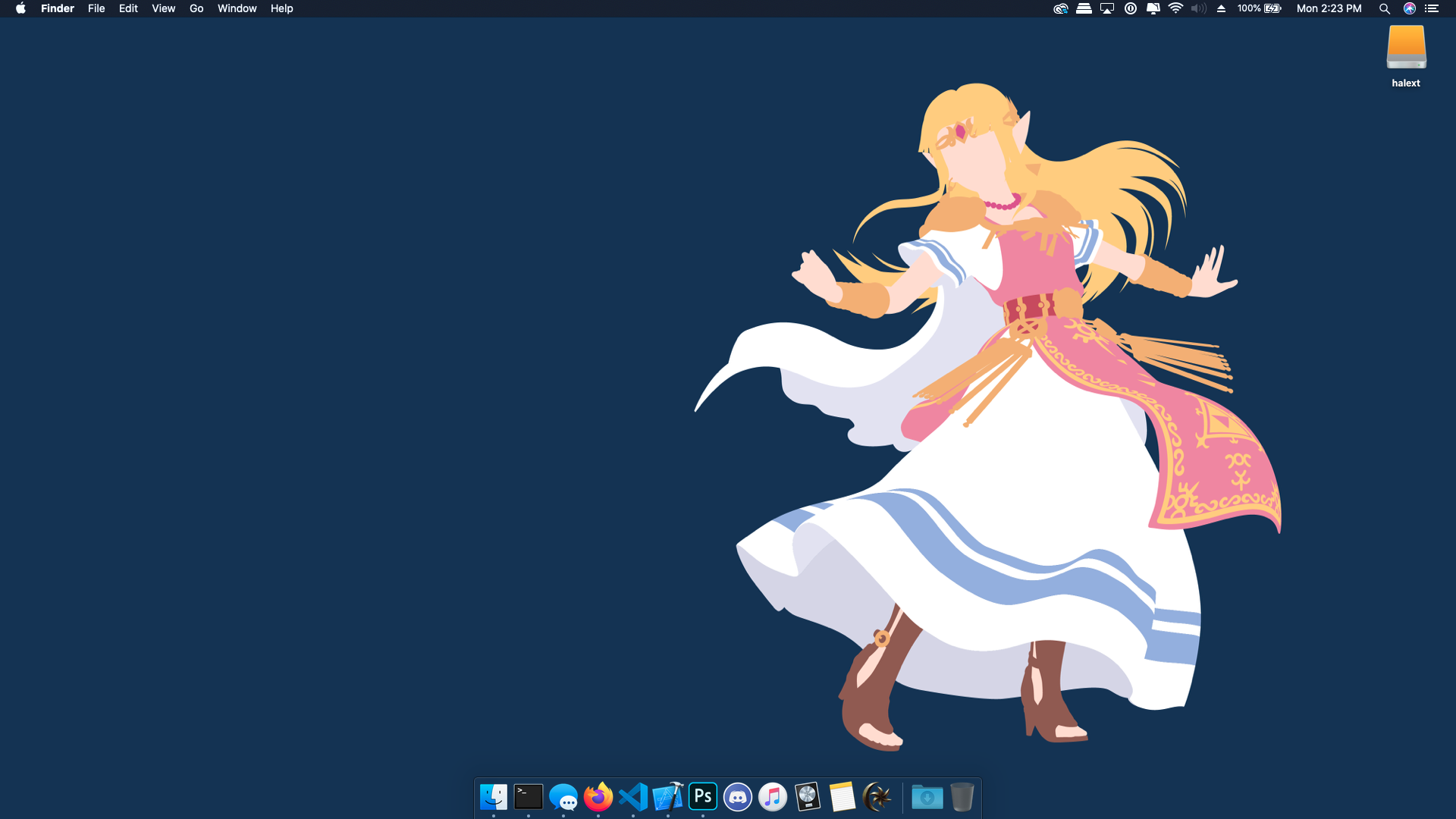
Task: Open the Trash in the Dock
Action: tap(962, 797)
